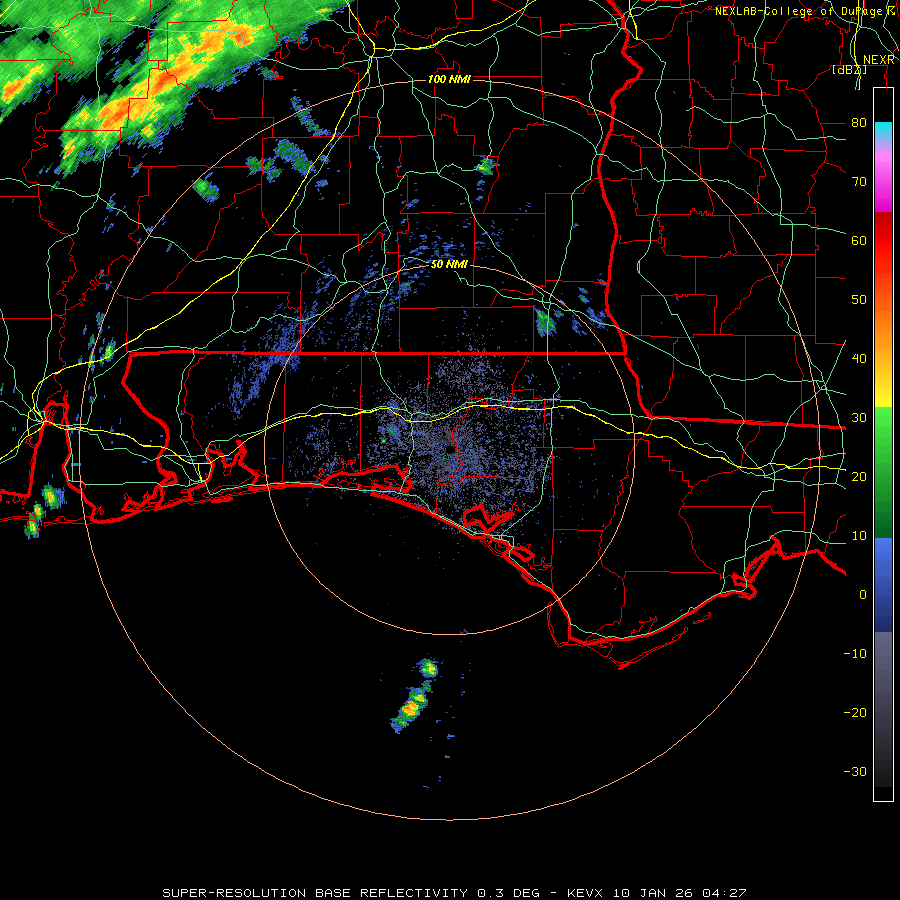This screenshot has height=900, width=900.
Task: Click the 80 dBZ scale value
Action: coord(859,123)
